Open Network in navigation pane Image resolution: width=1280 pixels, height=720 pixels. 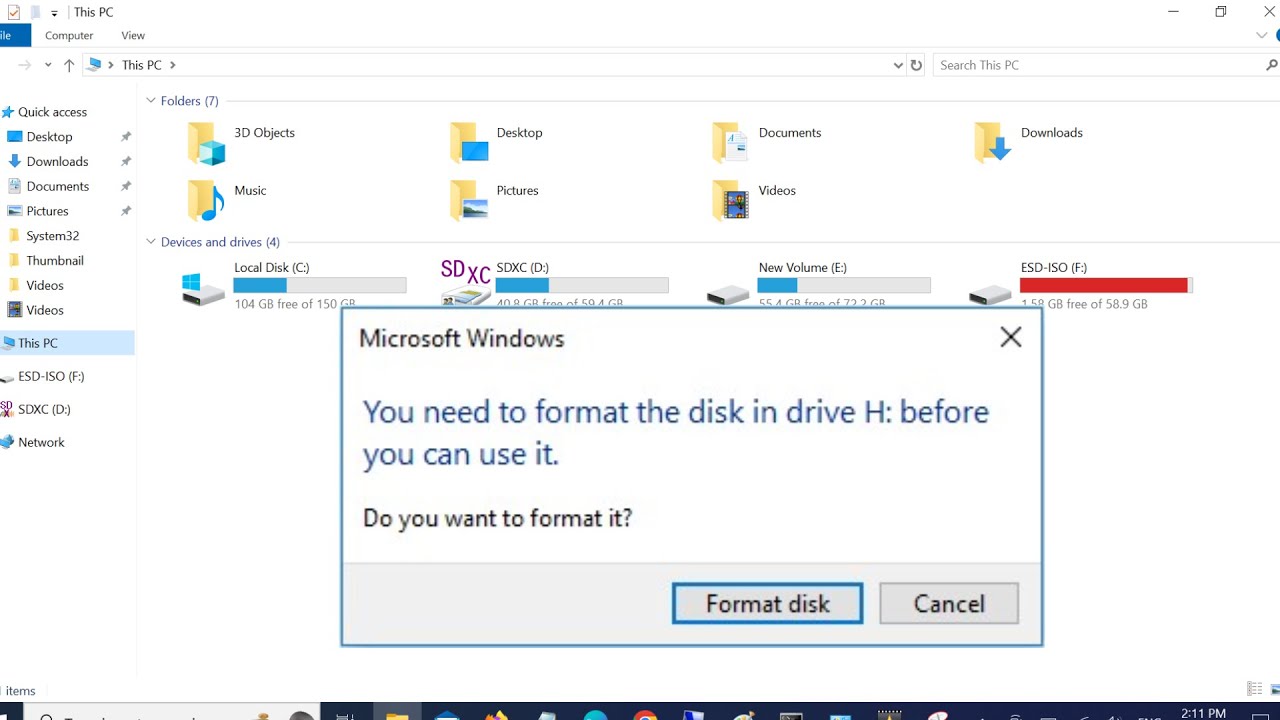click(41, 442)
